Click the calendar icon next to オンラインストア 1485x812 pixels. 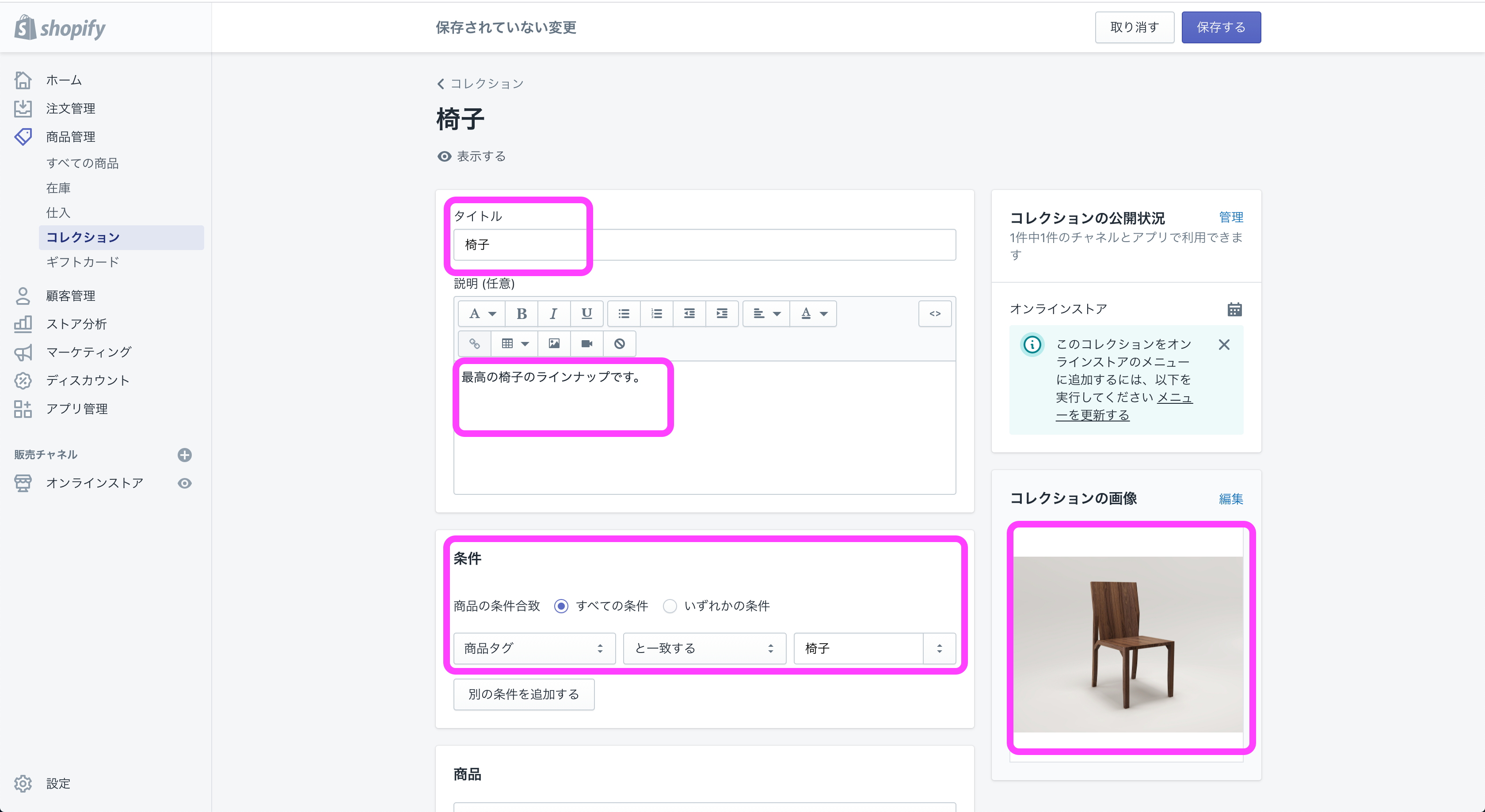pos(1235,309)
